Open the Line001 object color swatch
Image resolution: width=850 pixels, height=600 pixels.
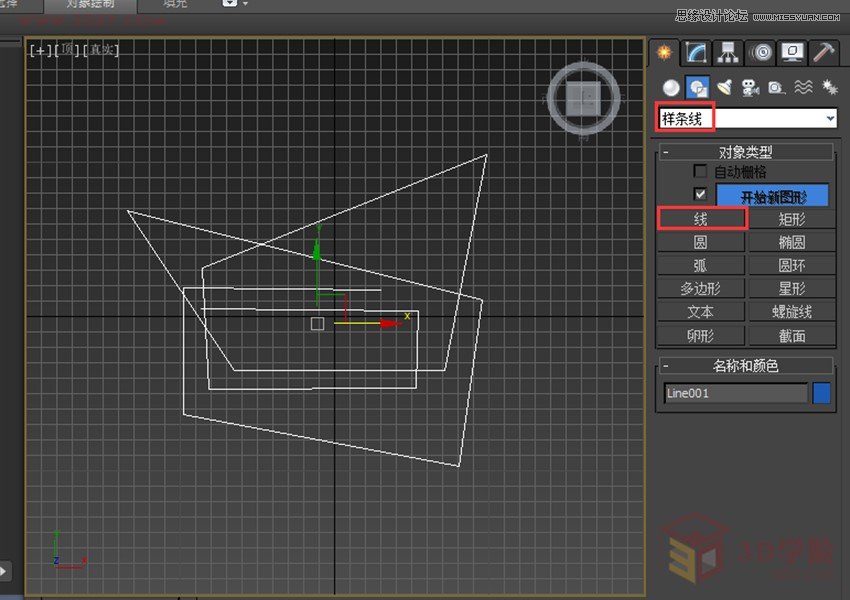(x=821, y=393)
